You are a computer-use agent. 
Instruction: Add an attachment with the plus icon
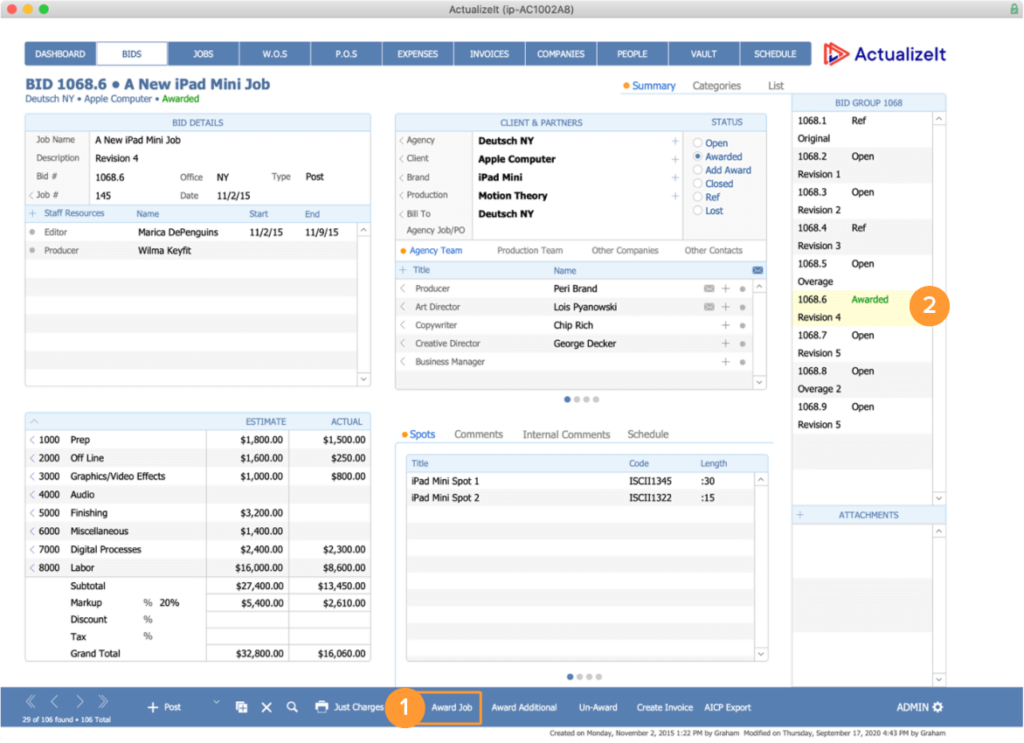[x=800, y=516]
